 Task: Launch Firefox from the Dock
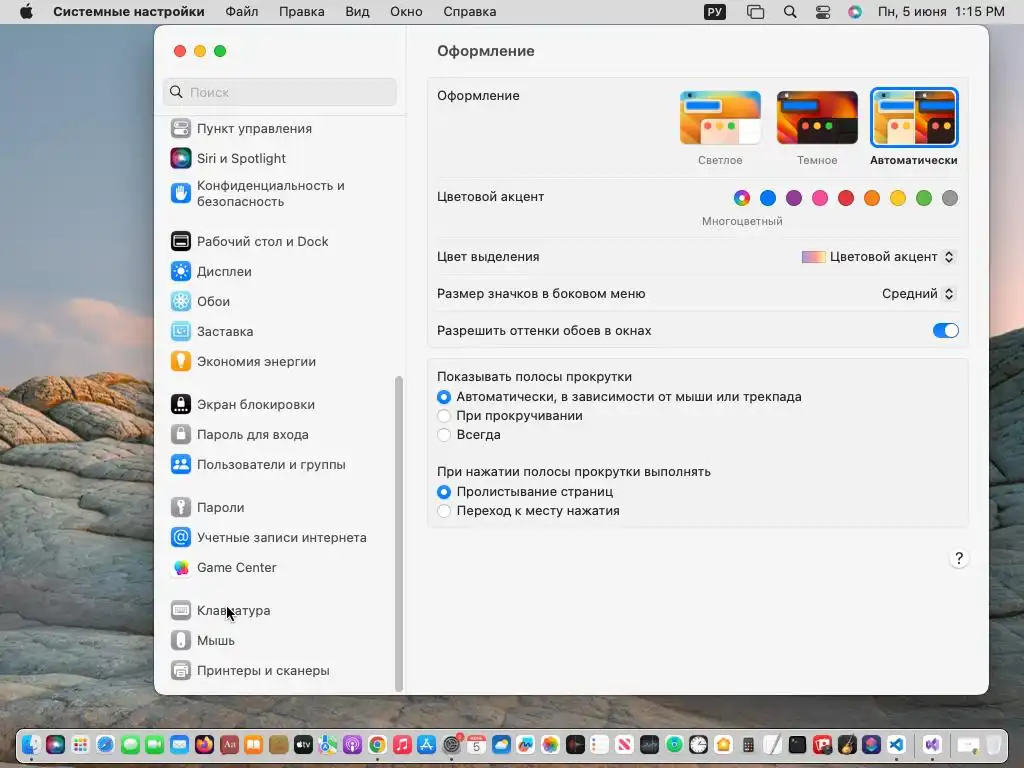pos(204,744)
